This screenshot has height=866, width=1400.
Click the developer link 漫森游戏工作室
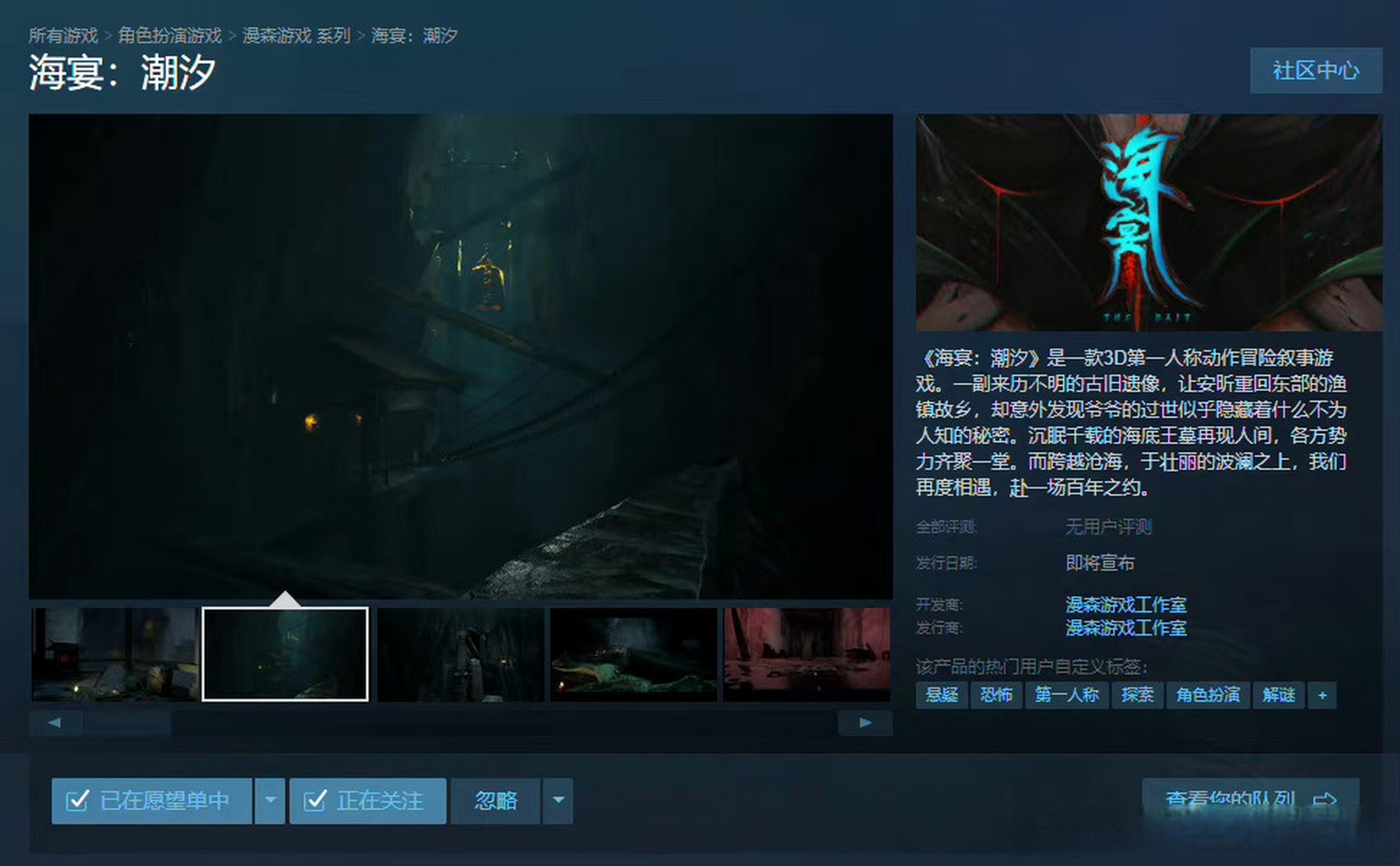1125,604
